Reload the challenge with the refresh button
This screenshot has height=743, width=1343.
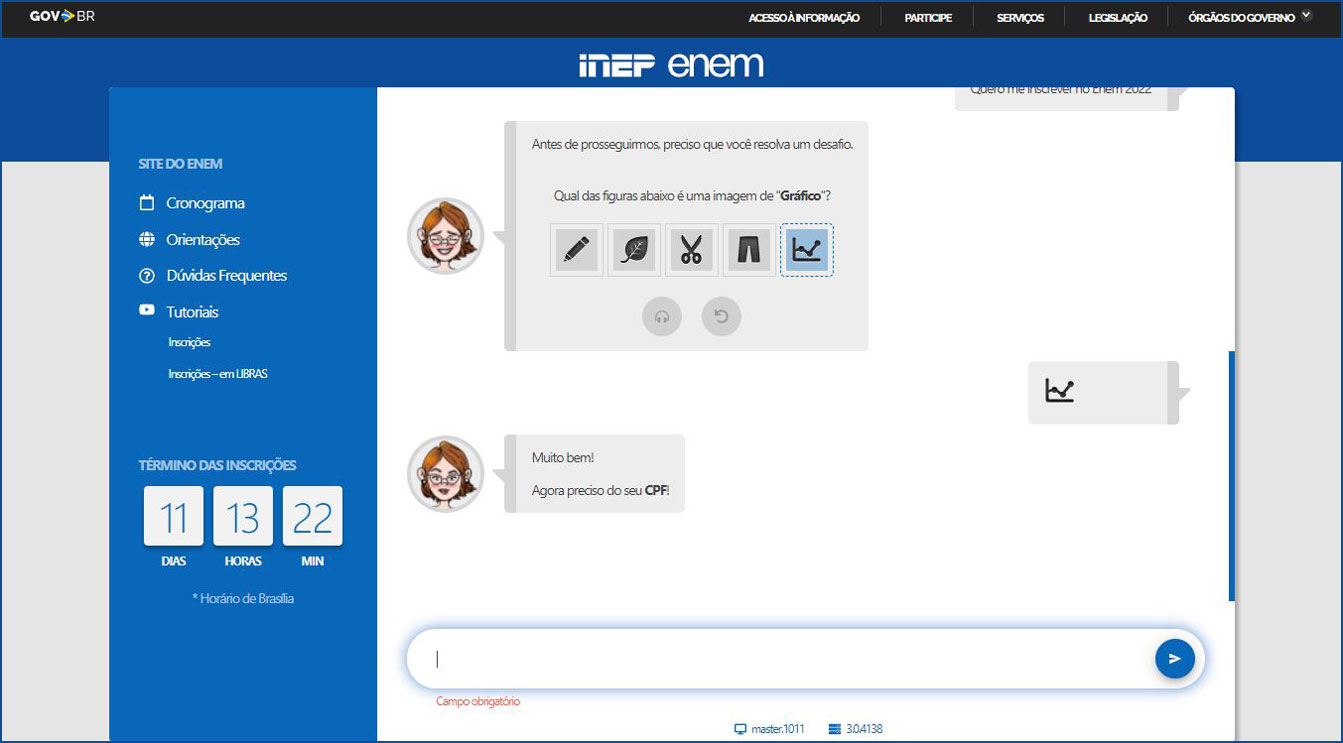pos(721,316)
